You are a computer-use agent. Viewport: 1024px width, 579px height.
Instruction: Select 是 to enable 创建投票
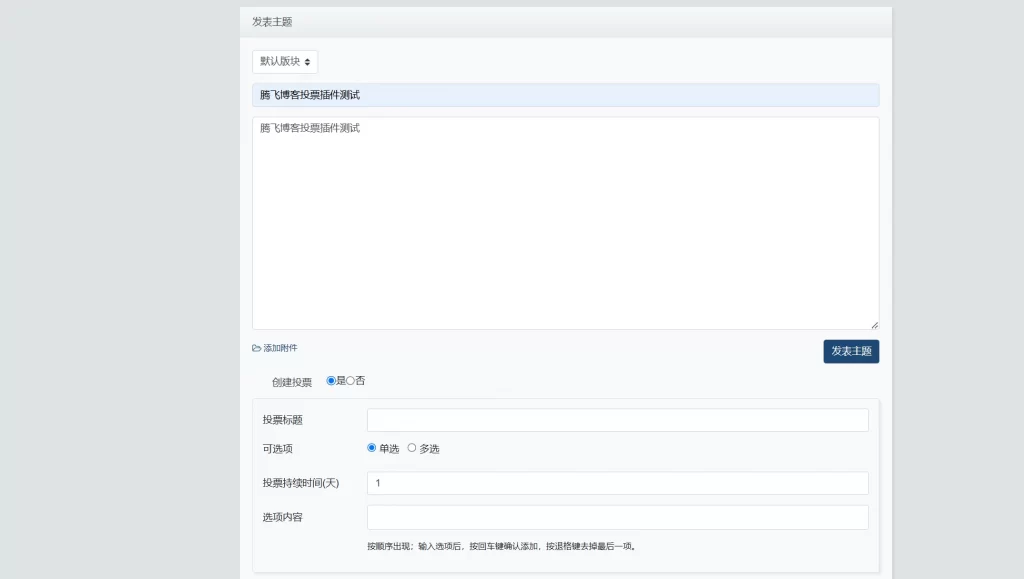point(331,380)
